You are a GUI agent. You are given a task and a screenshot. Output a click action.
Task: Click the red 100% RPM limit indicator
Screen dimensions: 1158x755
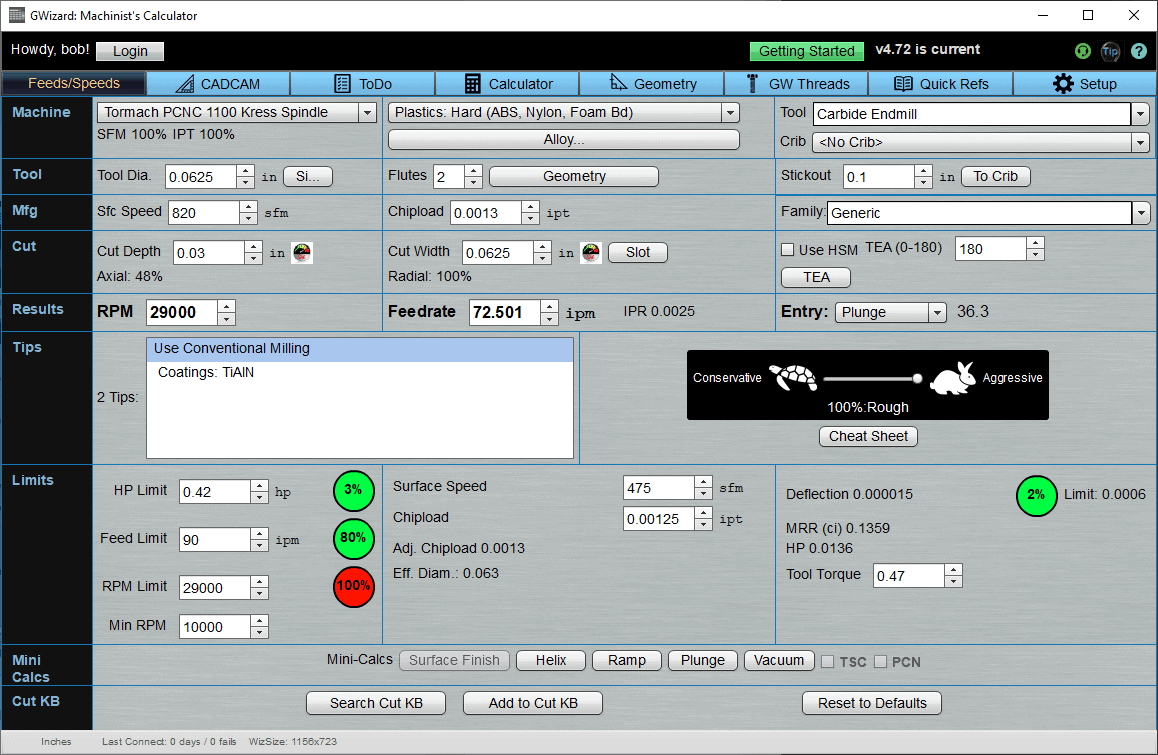click(x=353, y=587)
